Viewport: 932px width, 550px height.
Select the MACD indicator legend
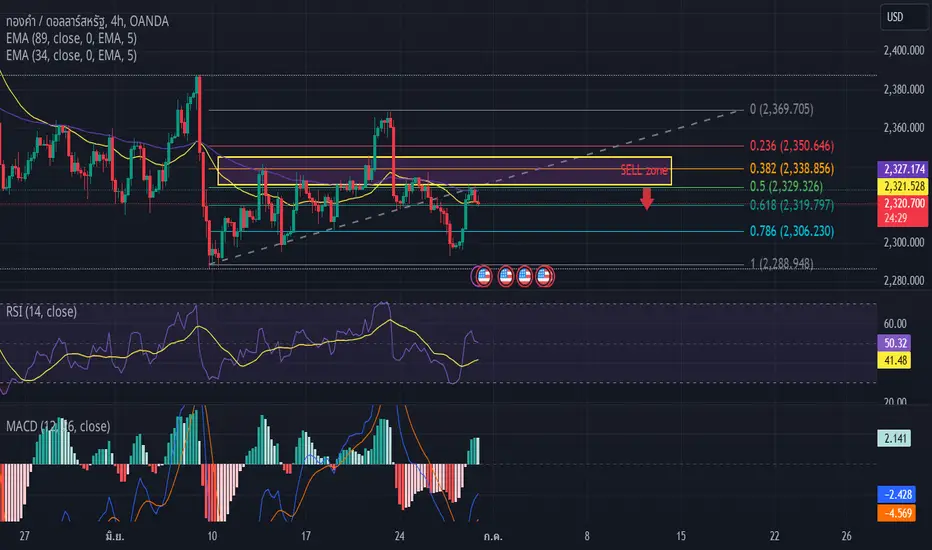(58, 426)
